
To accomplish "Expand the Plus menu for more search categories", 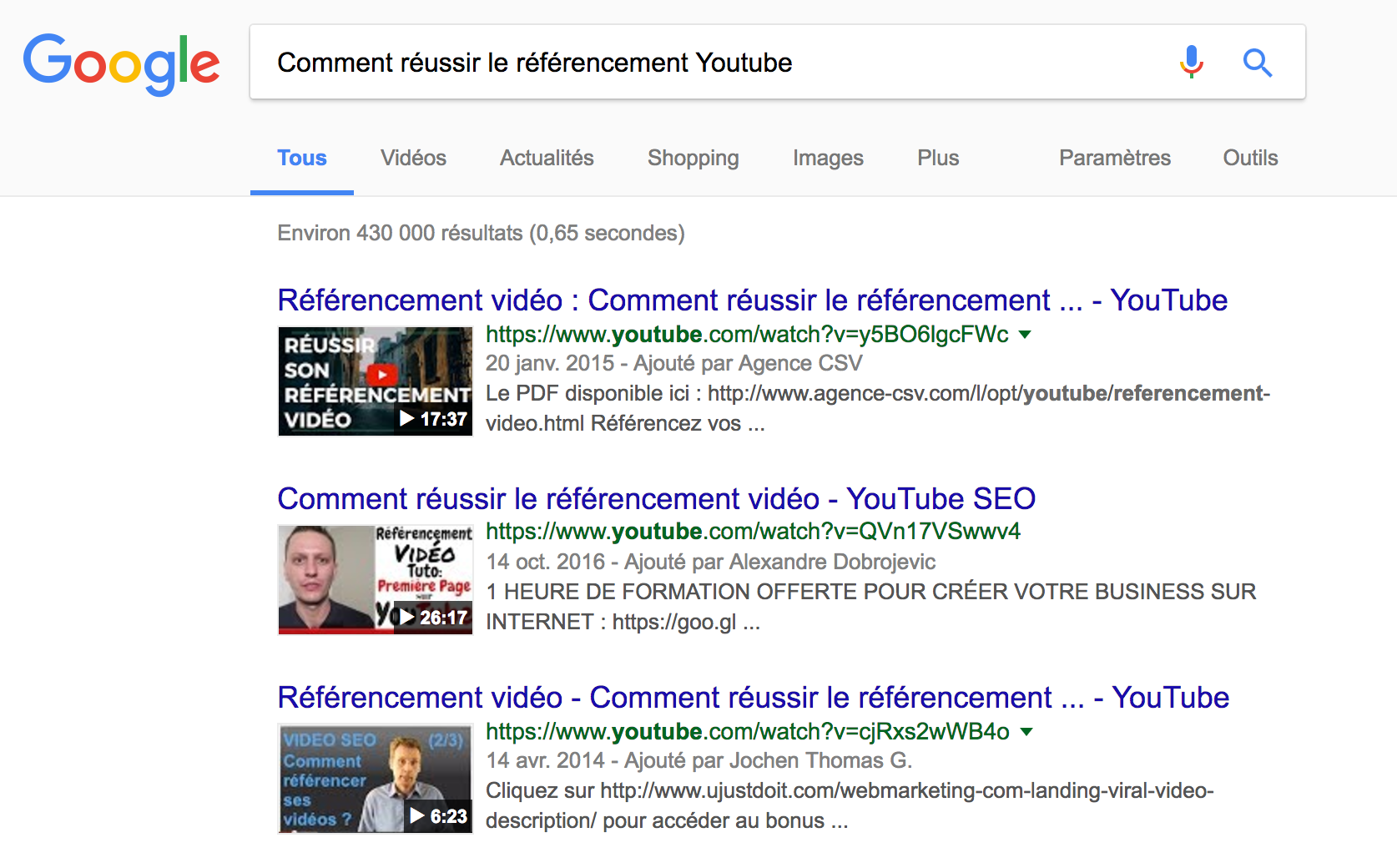I will tap(938, 158).
